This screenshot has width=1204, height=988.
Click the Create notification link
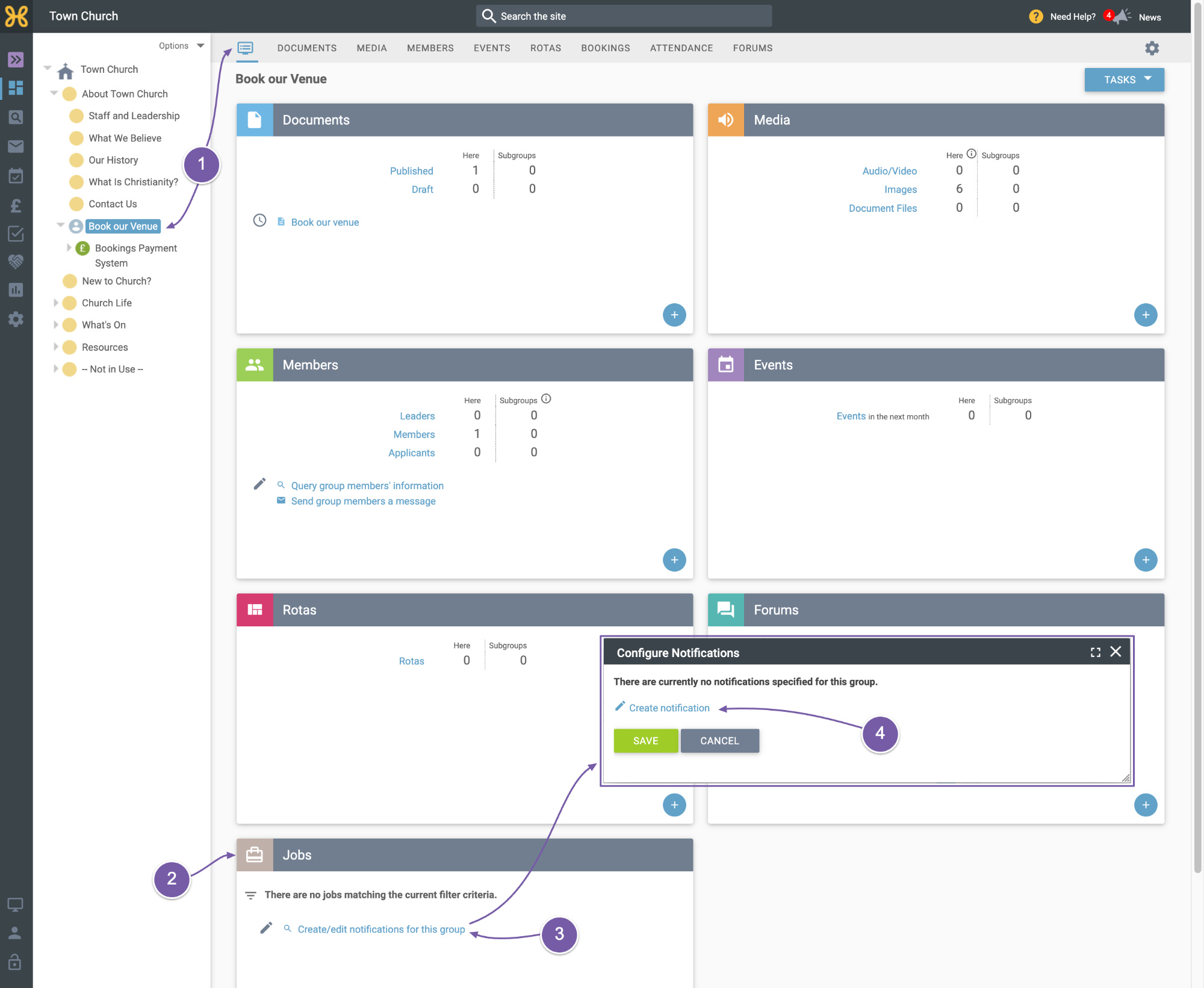669,708
